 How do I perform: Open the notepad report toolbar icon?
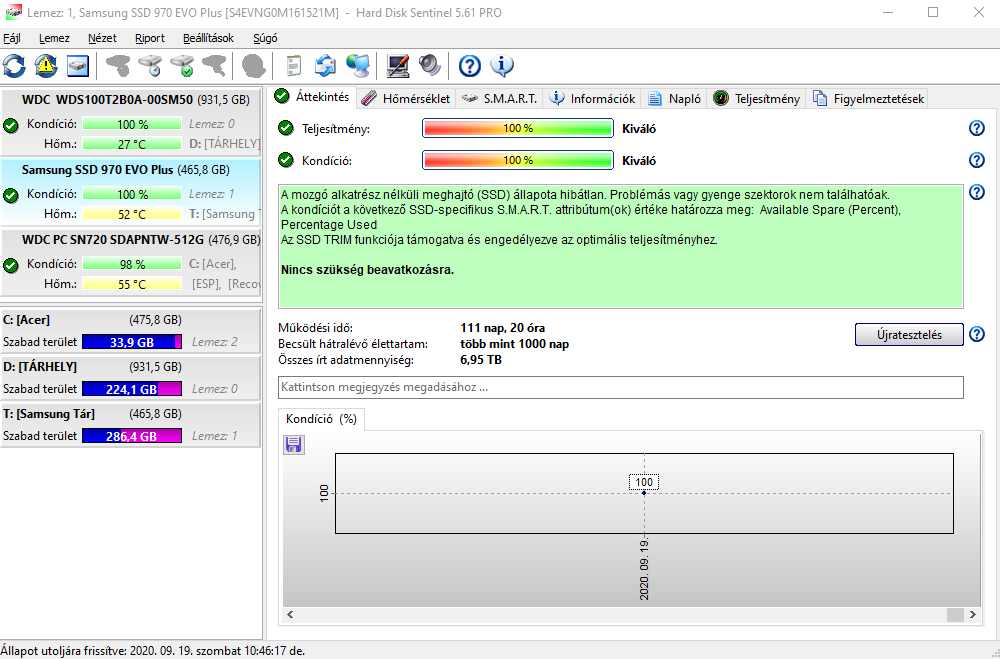[x=294, y=66]
